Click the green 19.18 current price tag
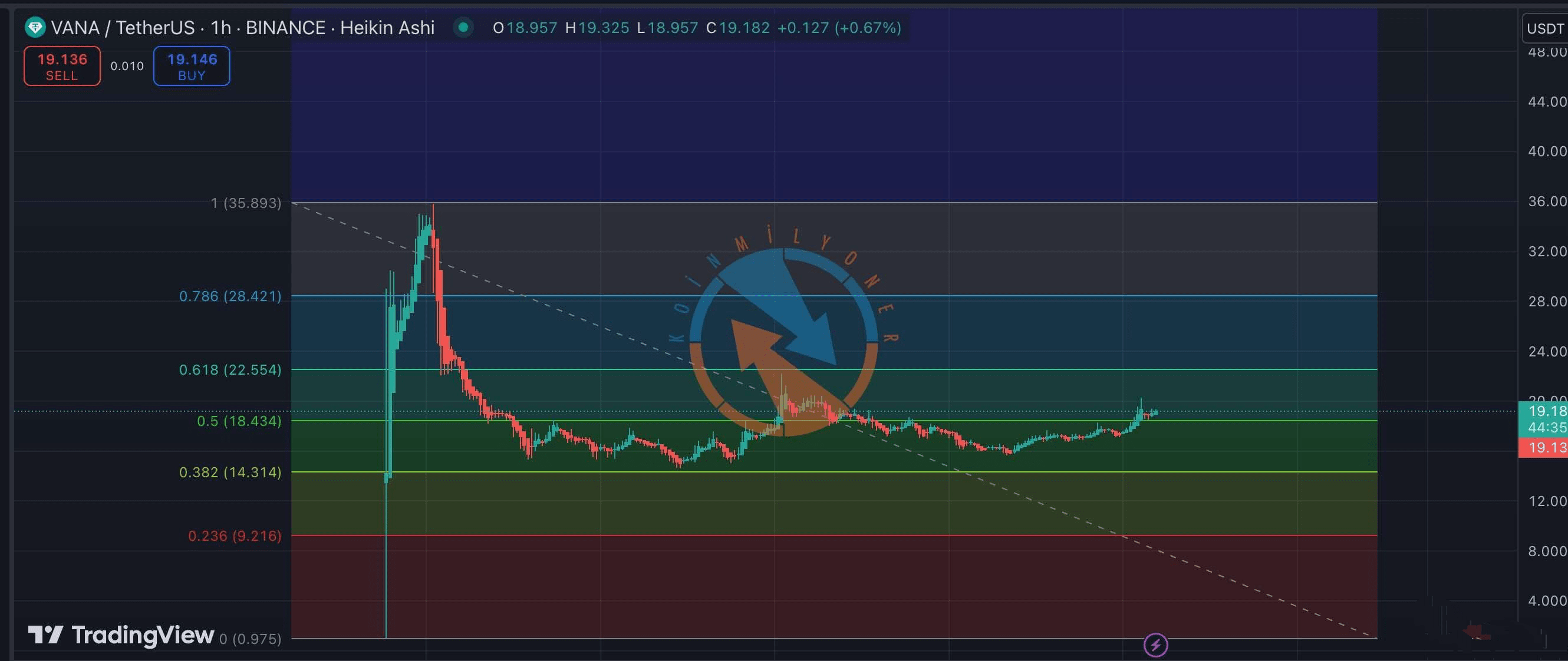This screenshot has height=661, width=1568. pyautogui.click(x=1545, y=412)
